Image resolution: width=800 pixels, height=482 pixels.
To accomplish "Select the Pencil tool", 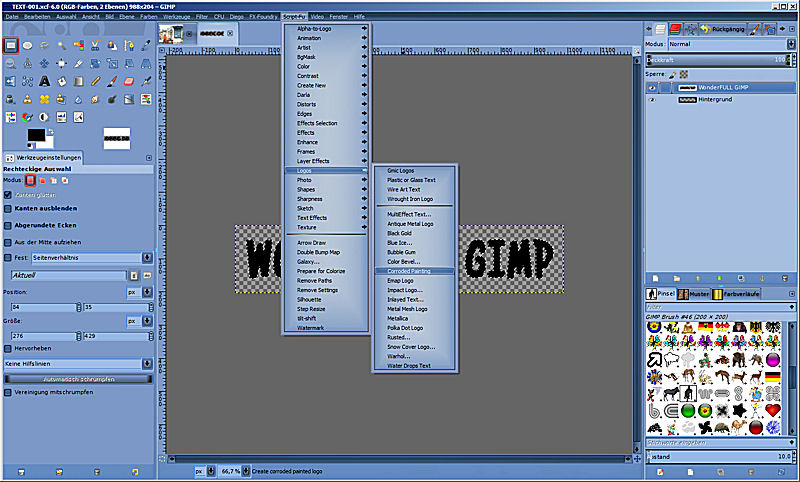I will [x=95, y=81].
